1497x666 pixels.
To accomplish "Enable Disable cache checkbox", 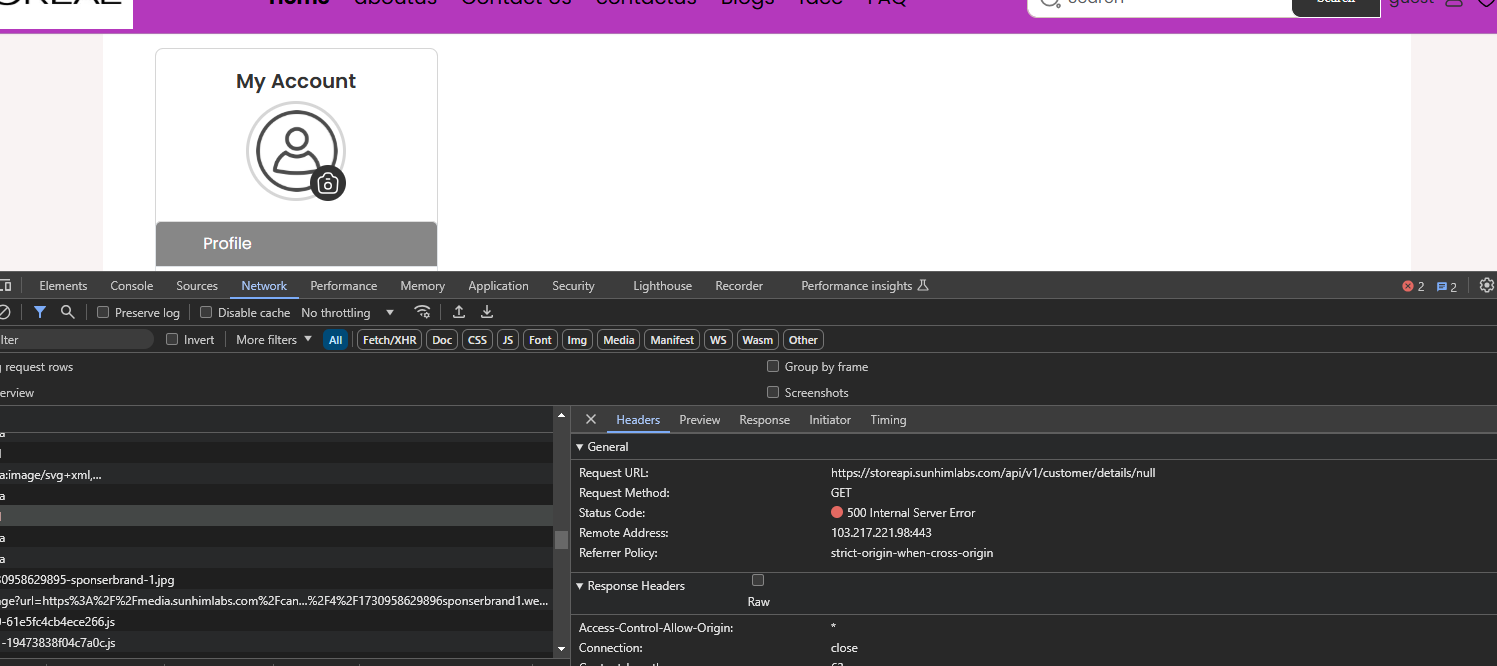I will (x=206, y=312).
